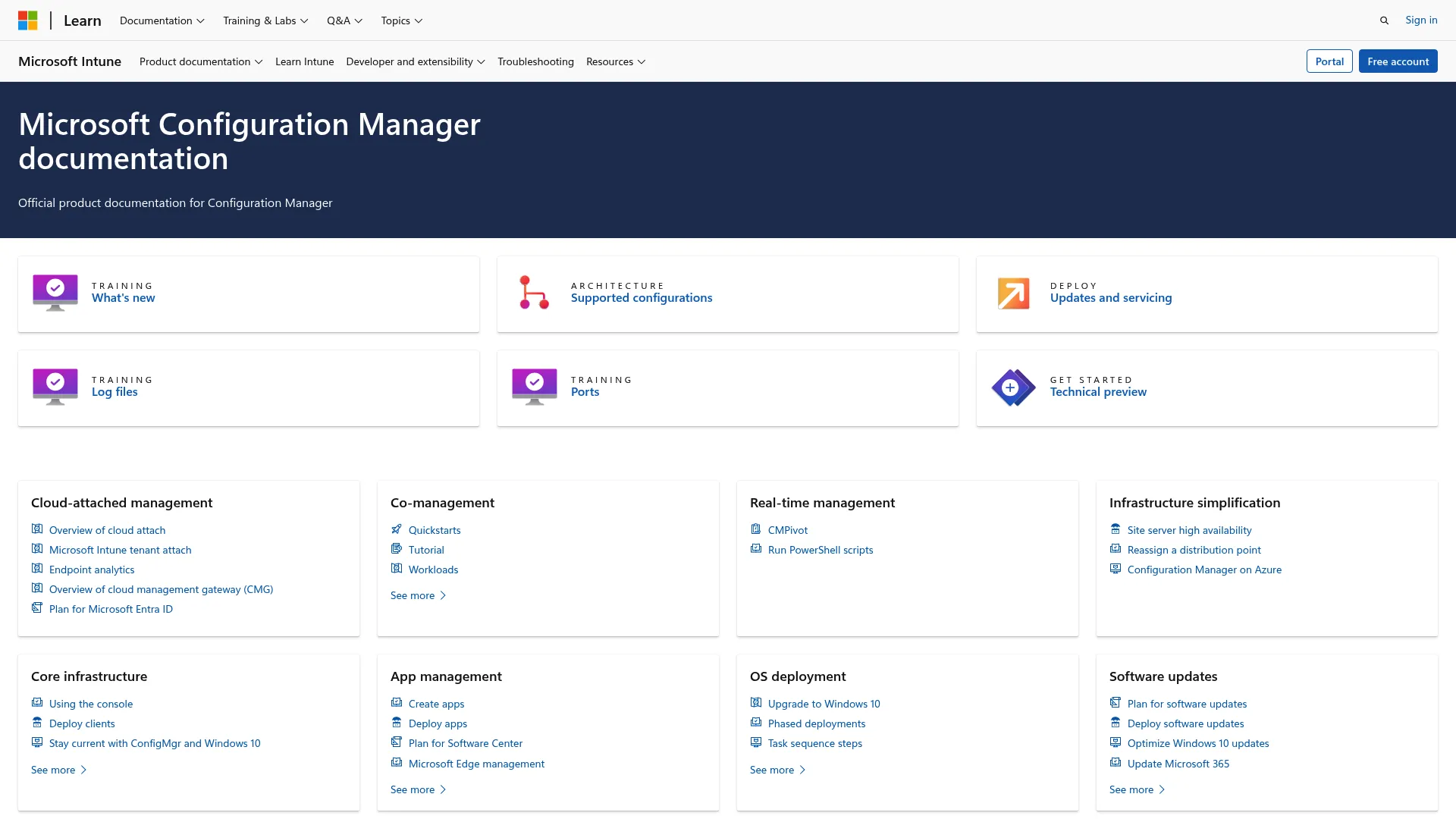Go to Microsoft Intune product home
The image size is (1456, 819).
(70, 61)
